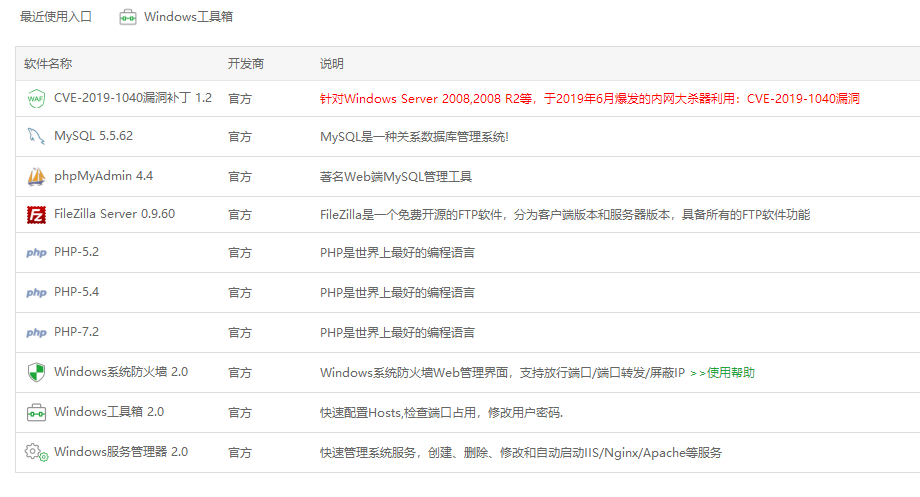Click 官方 in the PHP-5.2 row

239,253
